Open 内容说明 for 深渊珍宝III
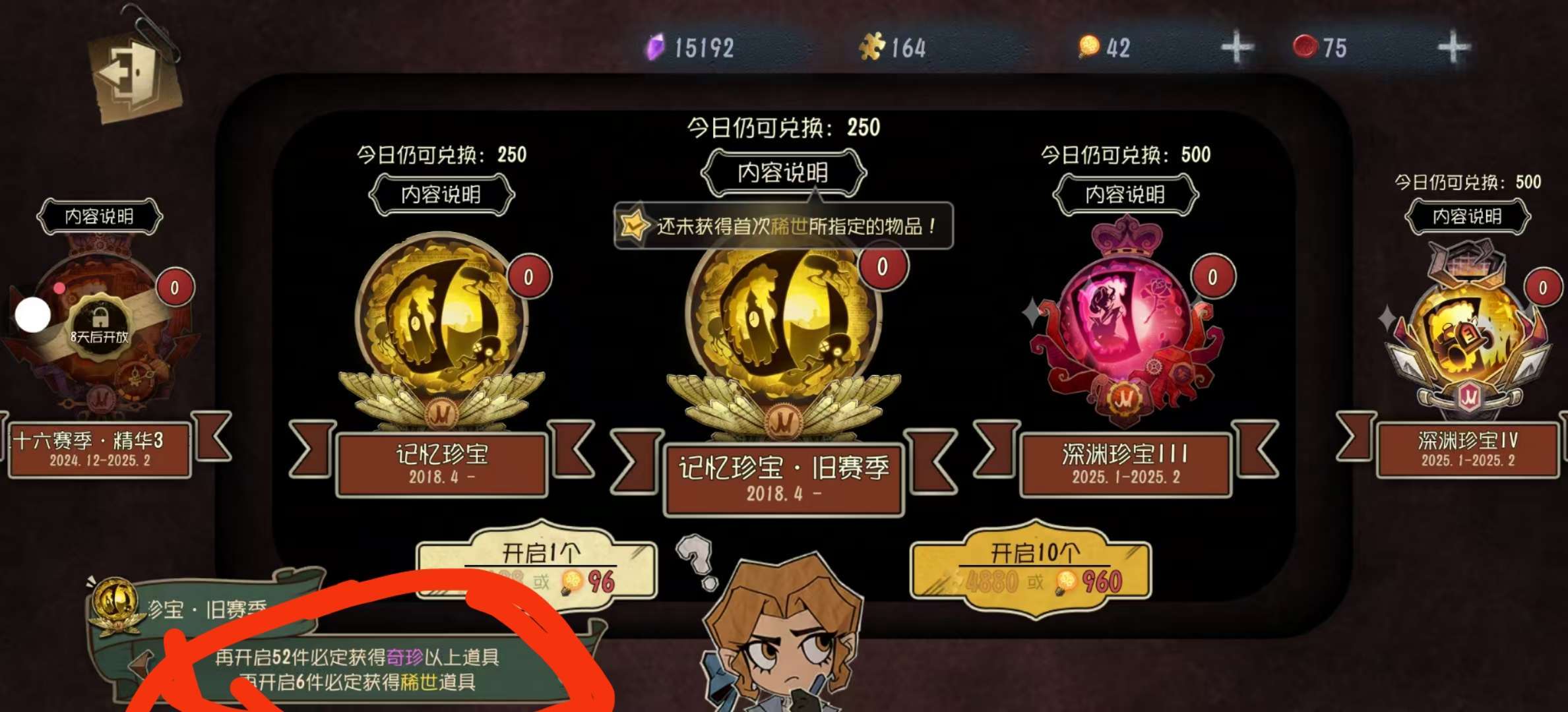This screenshot has height=712, width=1568. click(1125, 194)
